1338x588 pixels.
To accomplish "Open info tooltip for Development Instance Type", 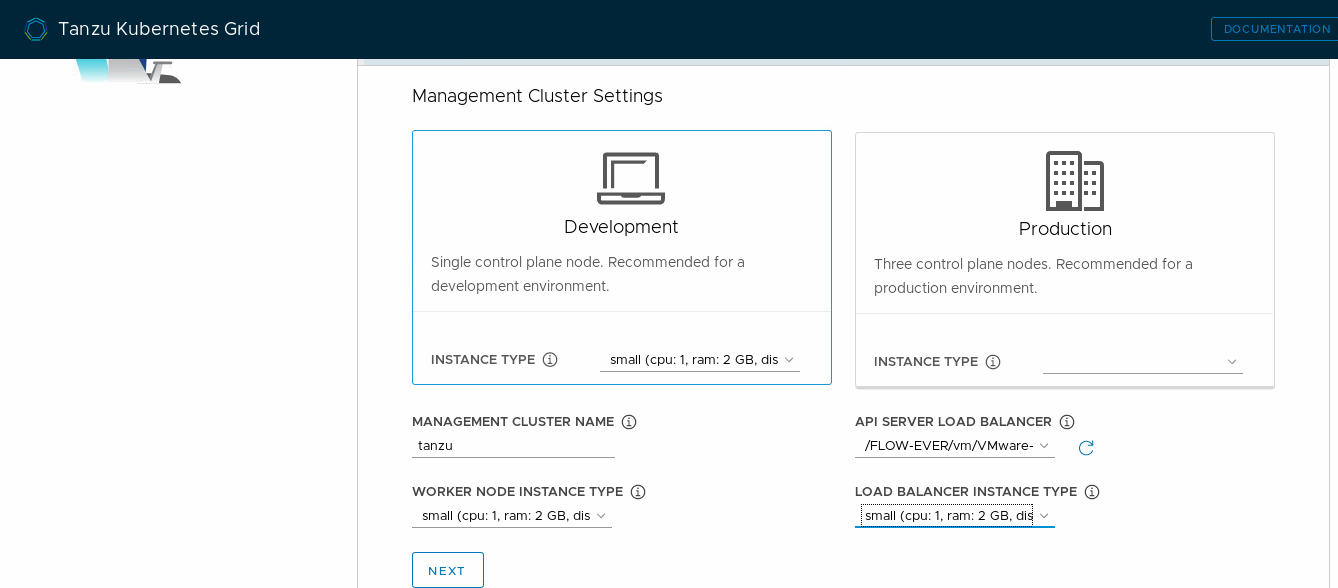I will pos(550,359).
